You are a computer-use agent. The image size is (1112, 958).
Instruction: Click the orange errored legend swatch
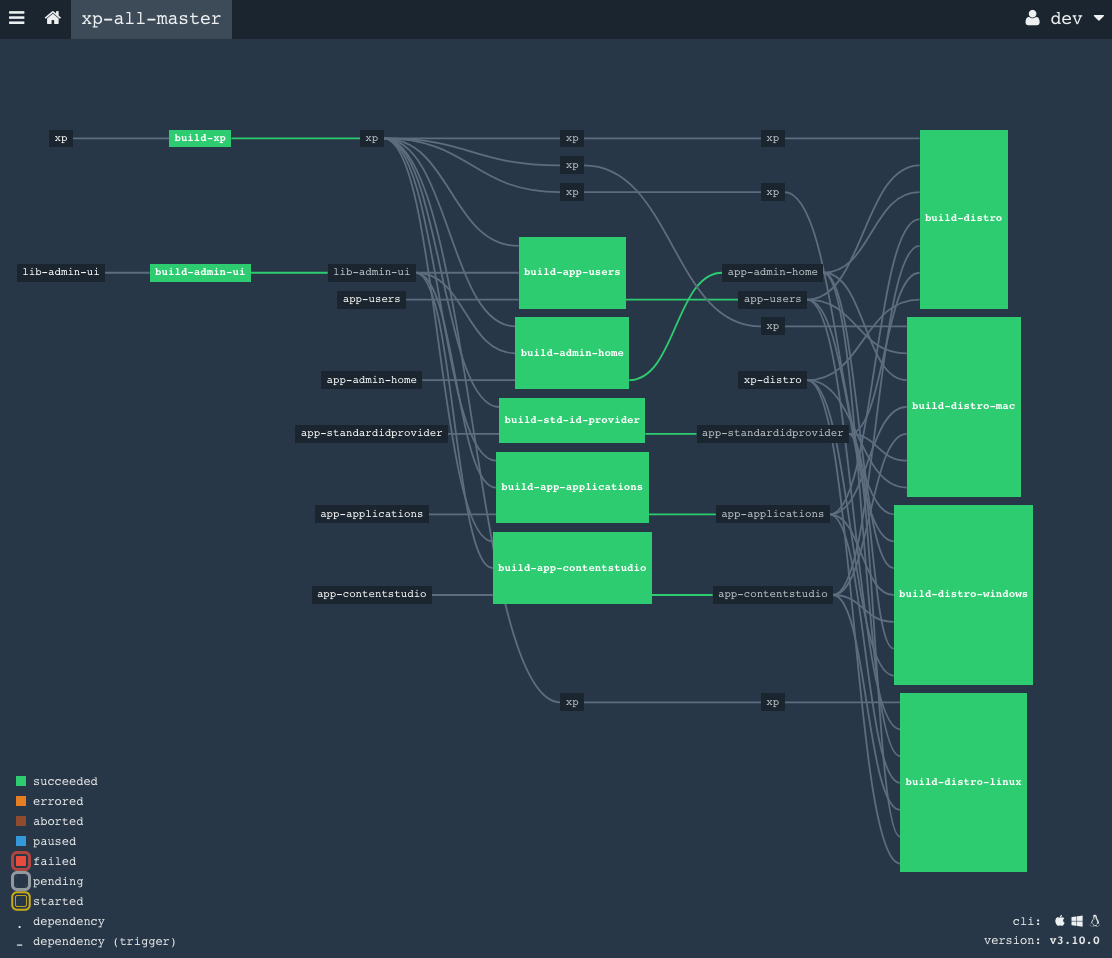[21, 801]
